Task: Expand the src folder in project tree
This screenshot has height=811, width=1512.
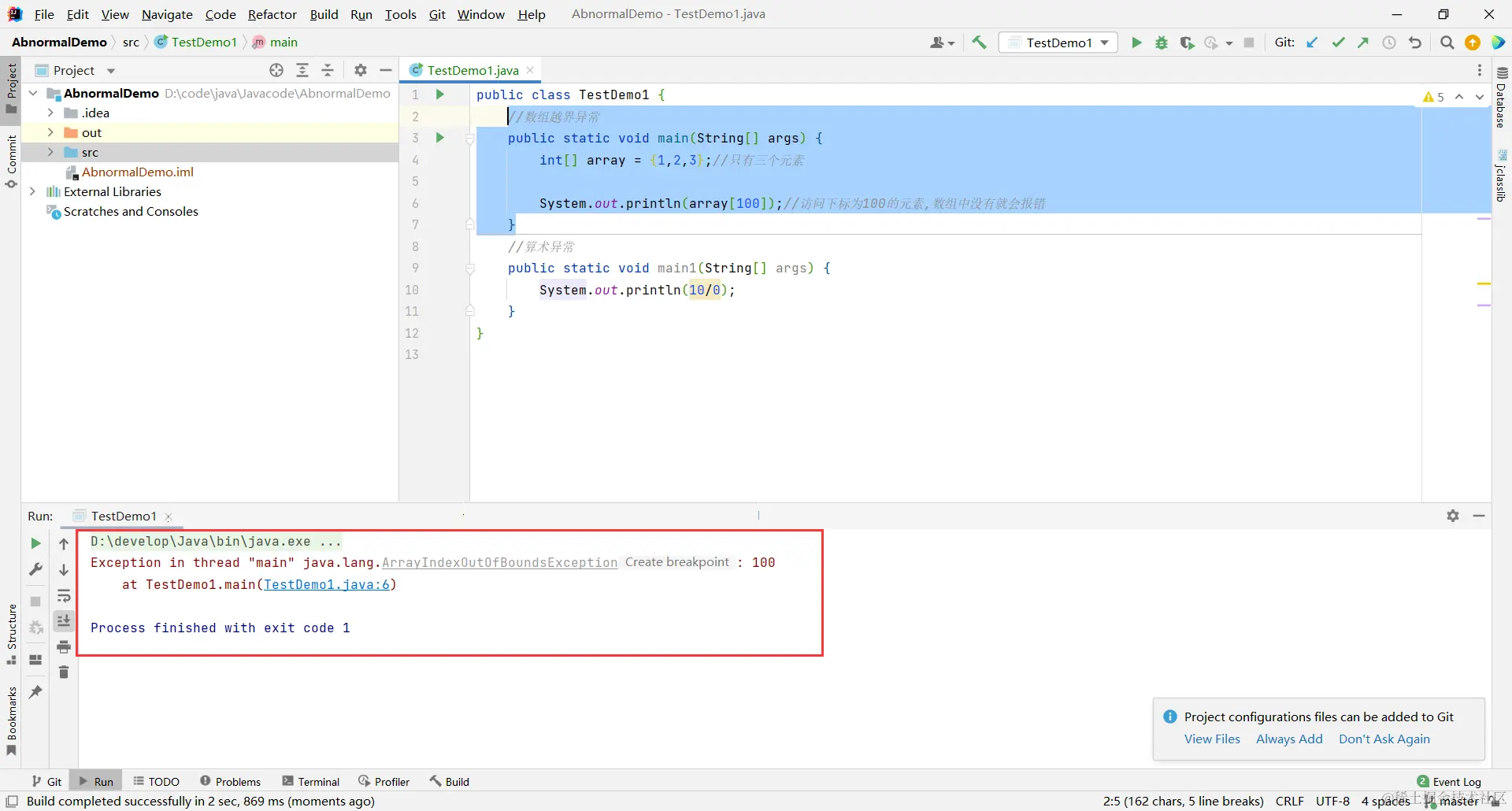Action: tap(50, 152)
